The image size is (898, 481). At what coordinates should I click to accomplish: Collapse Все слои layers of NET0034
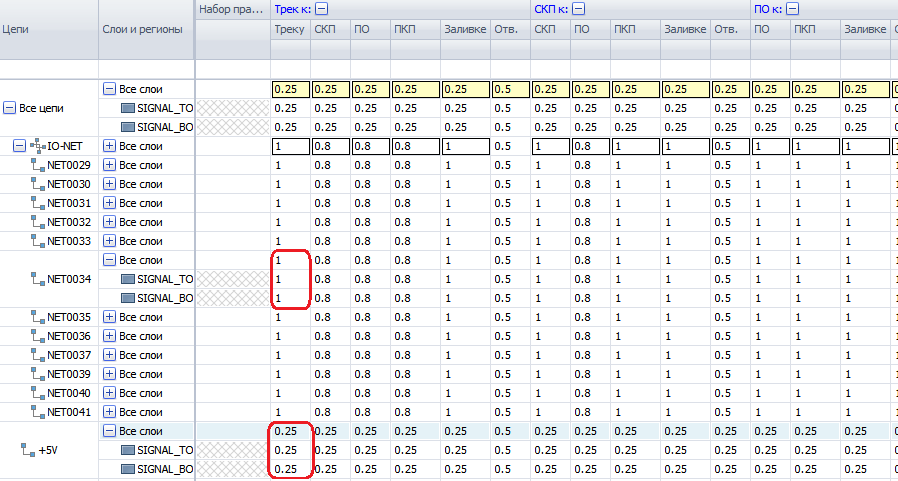109,260
